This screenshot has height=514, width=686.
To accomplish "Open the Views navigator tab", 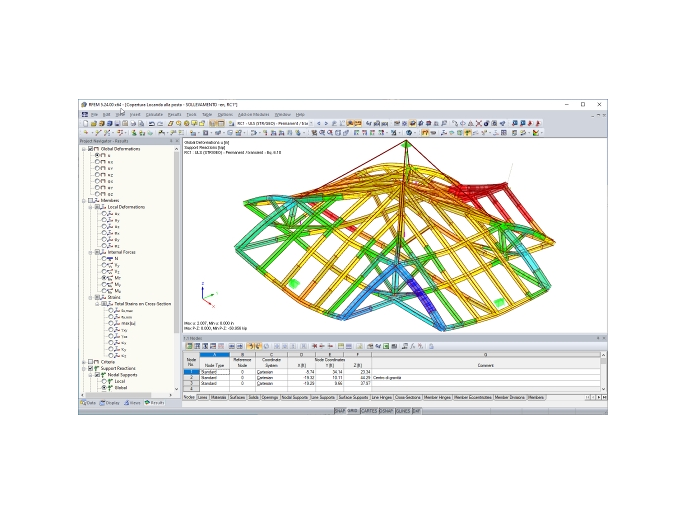I will pyautogui.click(x=132, y=403).
